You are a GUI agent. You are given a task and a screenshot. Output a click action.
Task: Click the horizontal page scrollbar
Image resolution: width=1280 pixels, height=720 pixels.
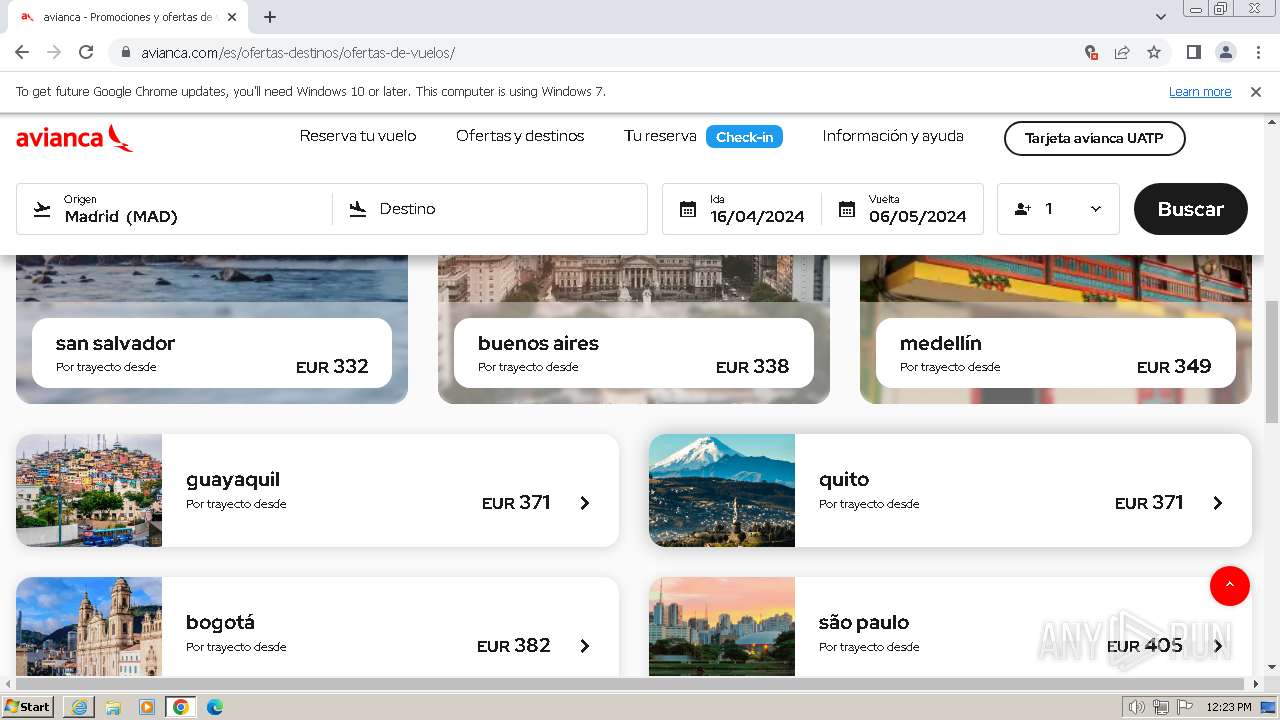[x=632, y=684]
